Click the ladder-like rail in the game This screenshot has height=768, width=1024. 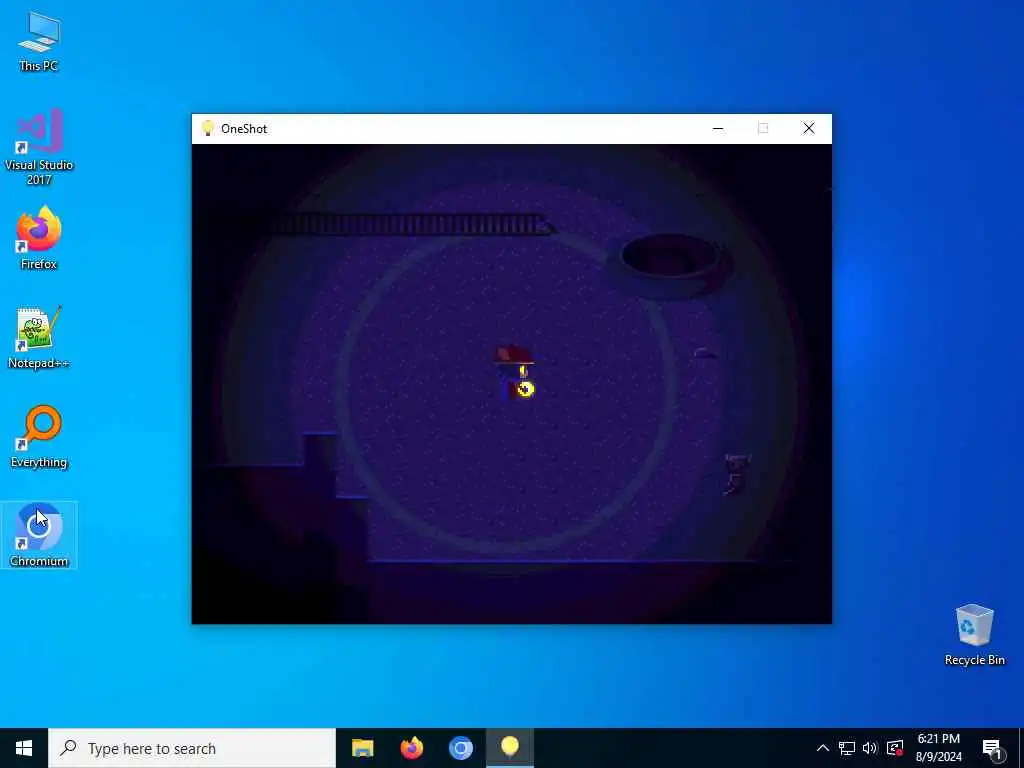(413, 225)
